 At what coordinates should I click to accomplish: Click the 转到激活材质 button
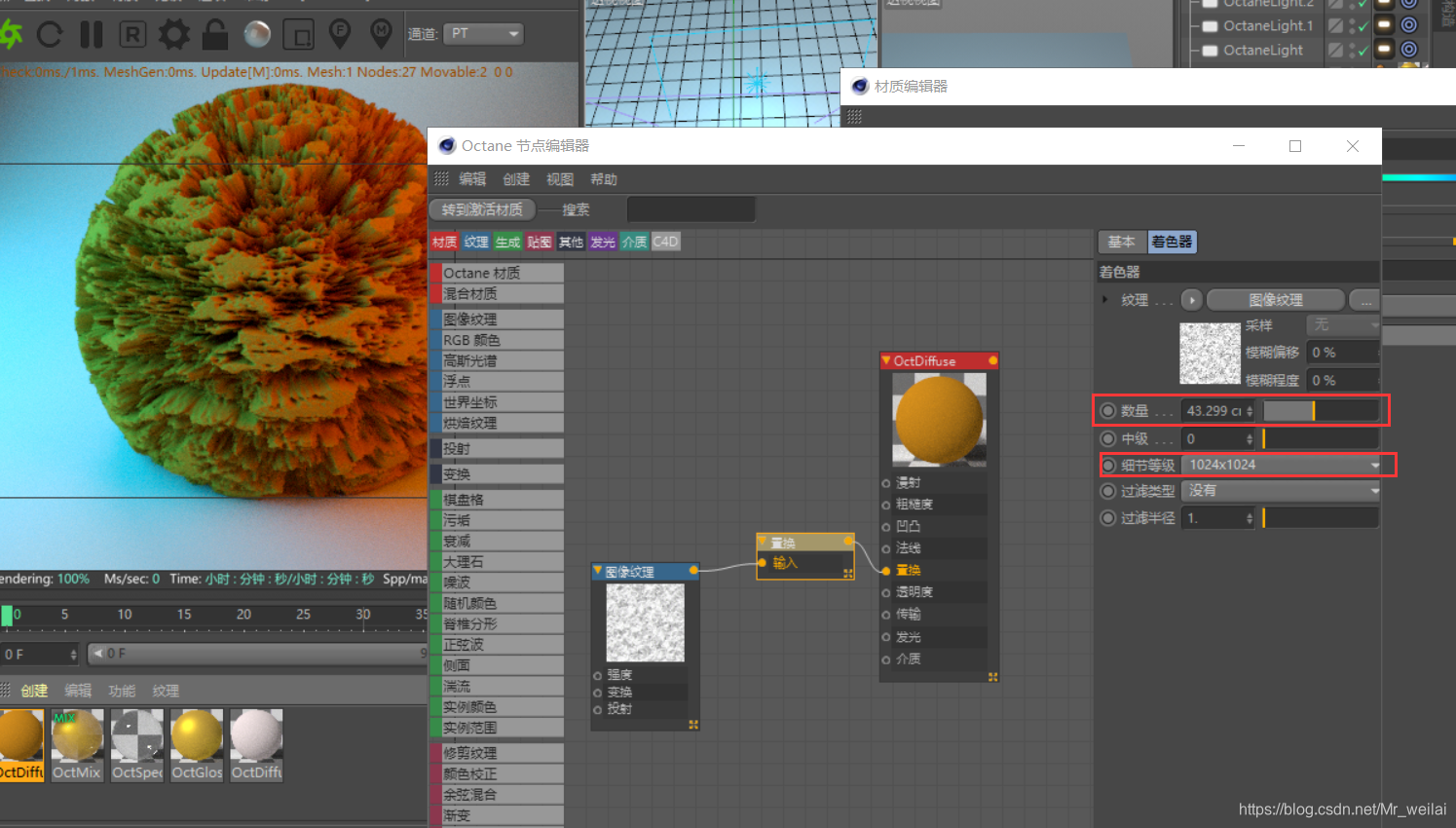coord(482,209)
